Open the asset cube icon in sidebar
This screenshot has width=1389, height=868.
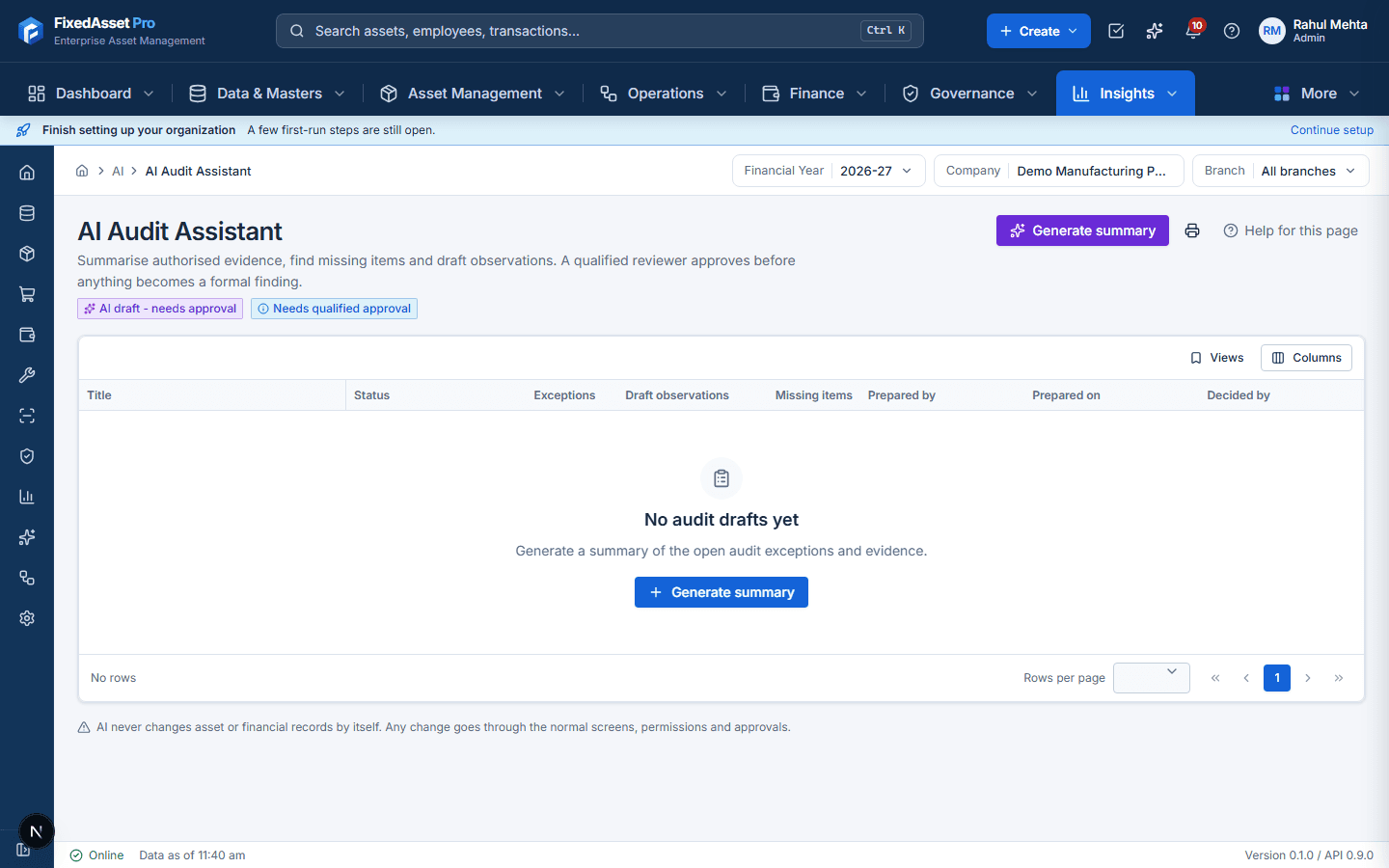coord(27,254)
